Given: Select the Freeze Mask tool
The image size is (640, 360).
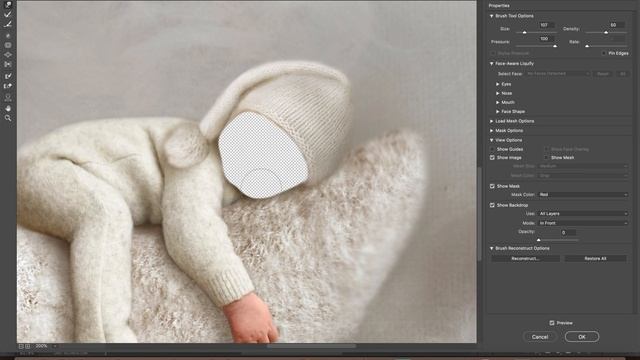Looking at the screenshot, I should coord(8,76).
